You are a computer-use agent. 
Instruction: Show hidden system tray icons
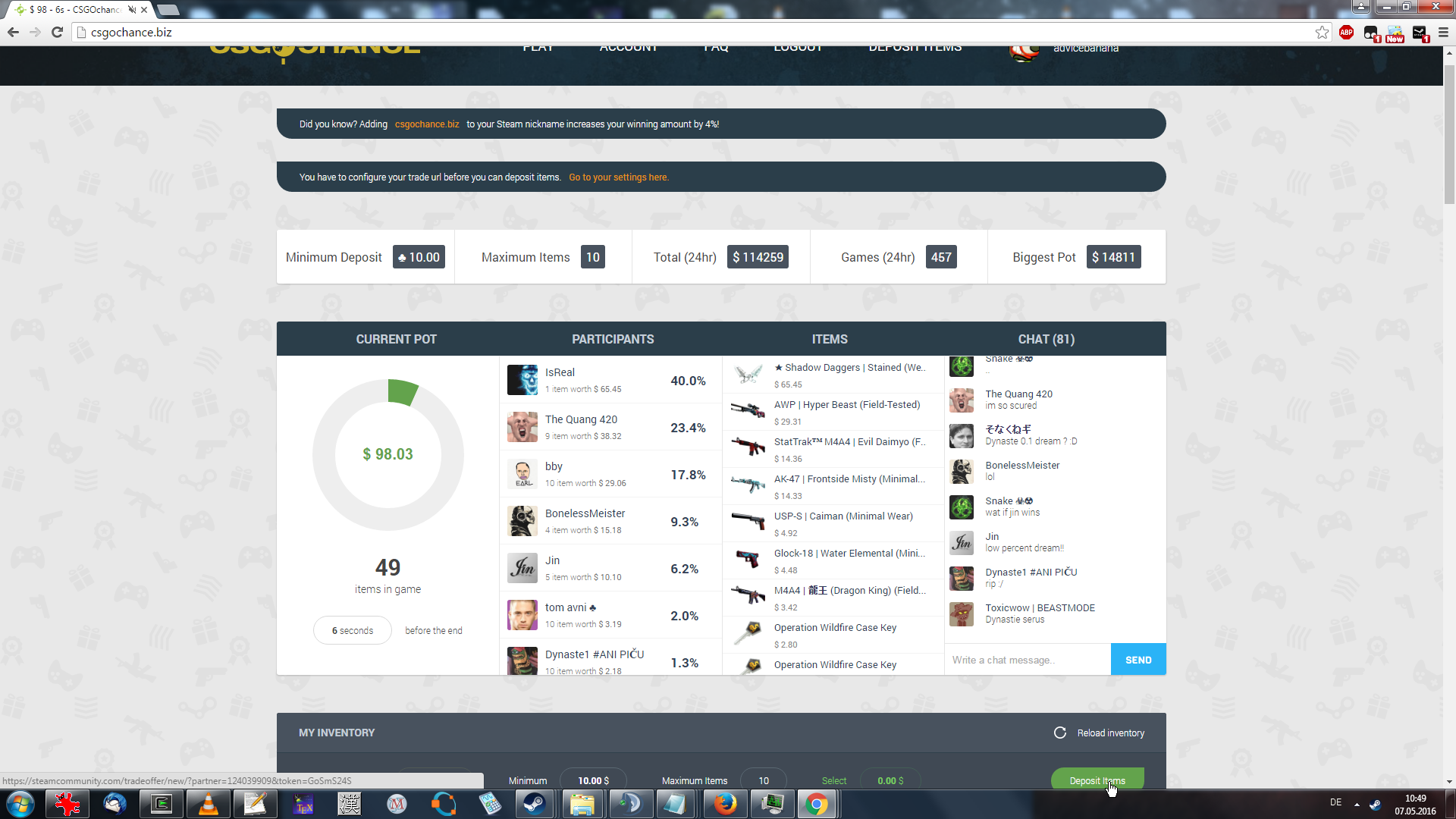click(x=1357, y=804)
